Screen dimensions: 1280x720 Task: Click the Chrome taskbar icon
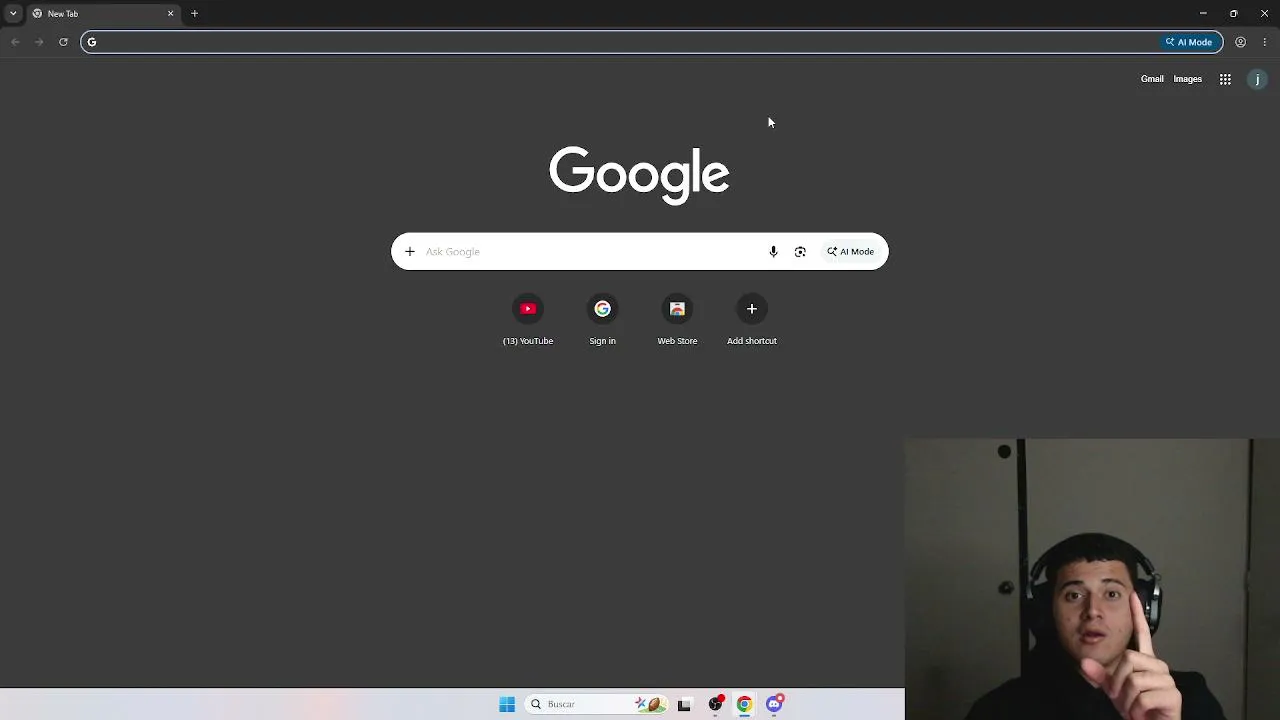tap(744, 704)
